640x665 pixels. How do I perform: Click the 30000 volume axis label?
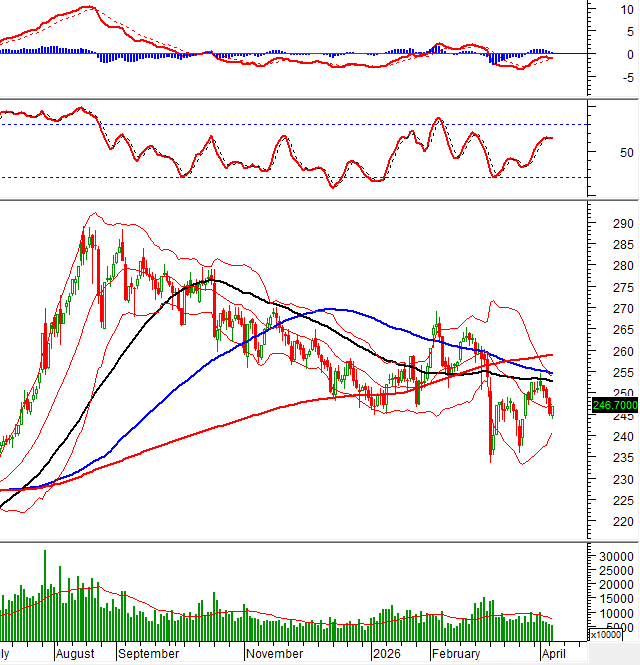(x=615, y=556)
